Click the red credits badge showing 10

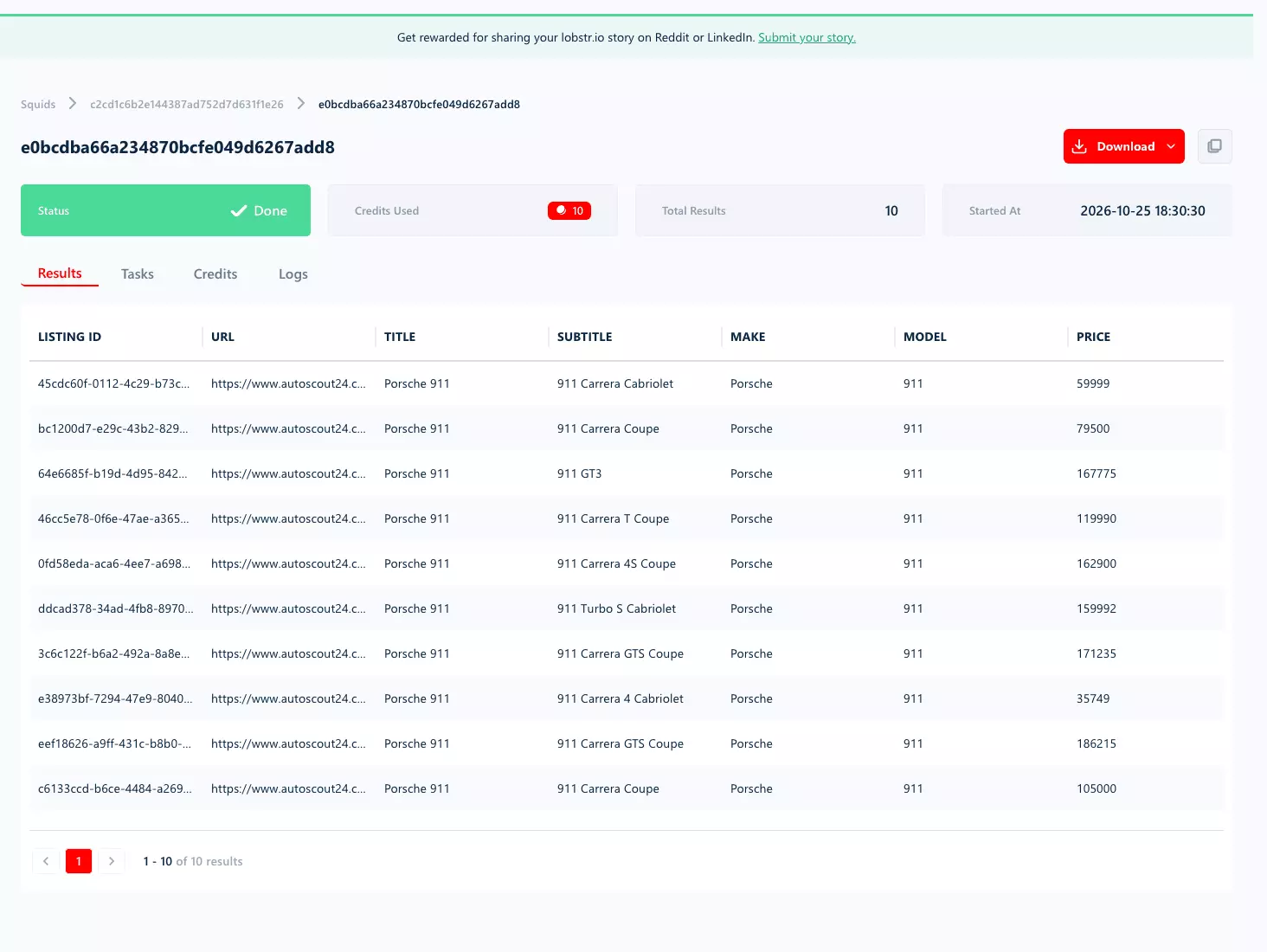point(569,210)
